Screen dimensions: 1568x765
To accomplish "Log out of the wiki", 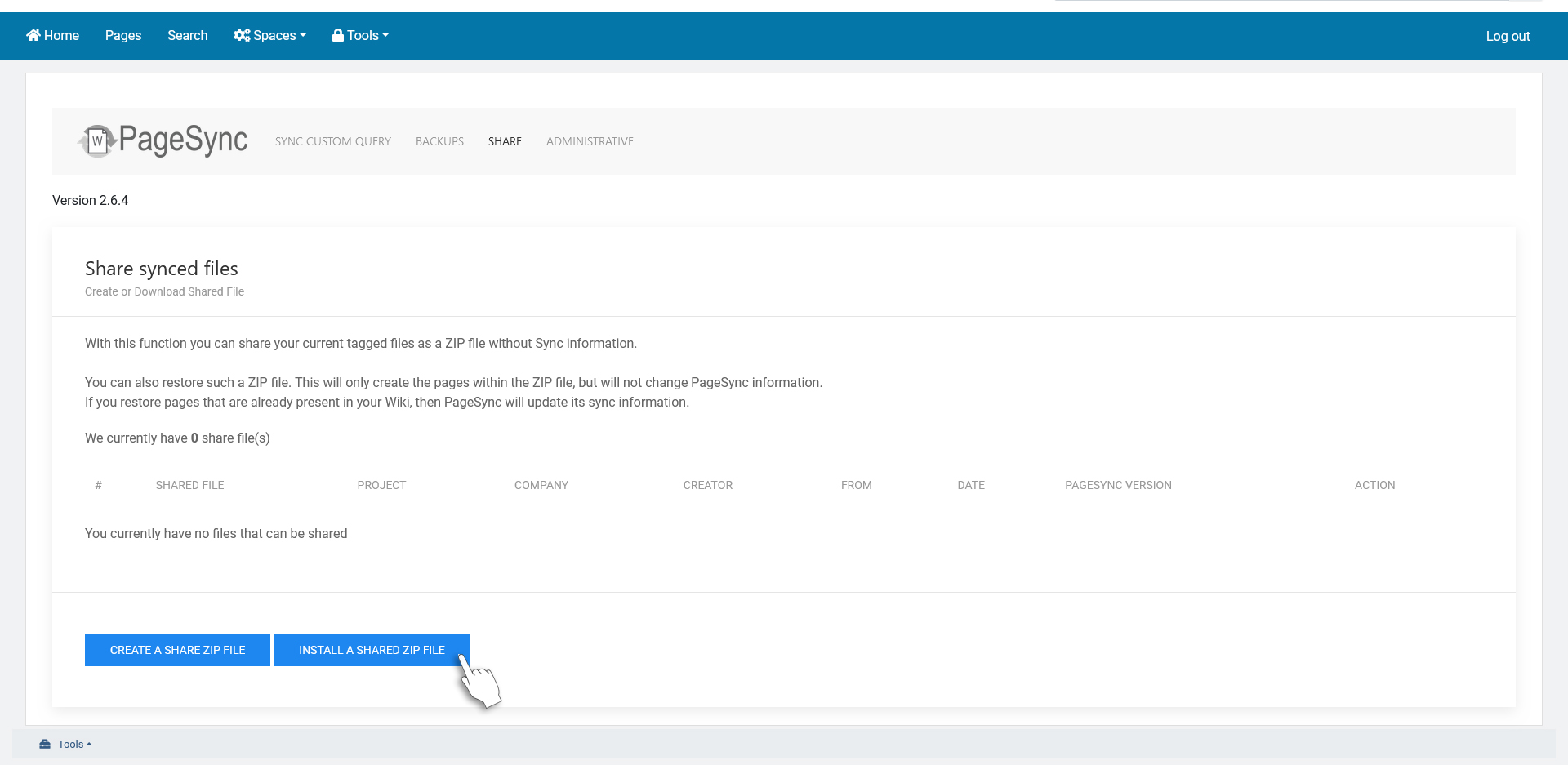I will (1507, 36).
